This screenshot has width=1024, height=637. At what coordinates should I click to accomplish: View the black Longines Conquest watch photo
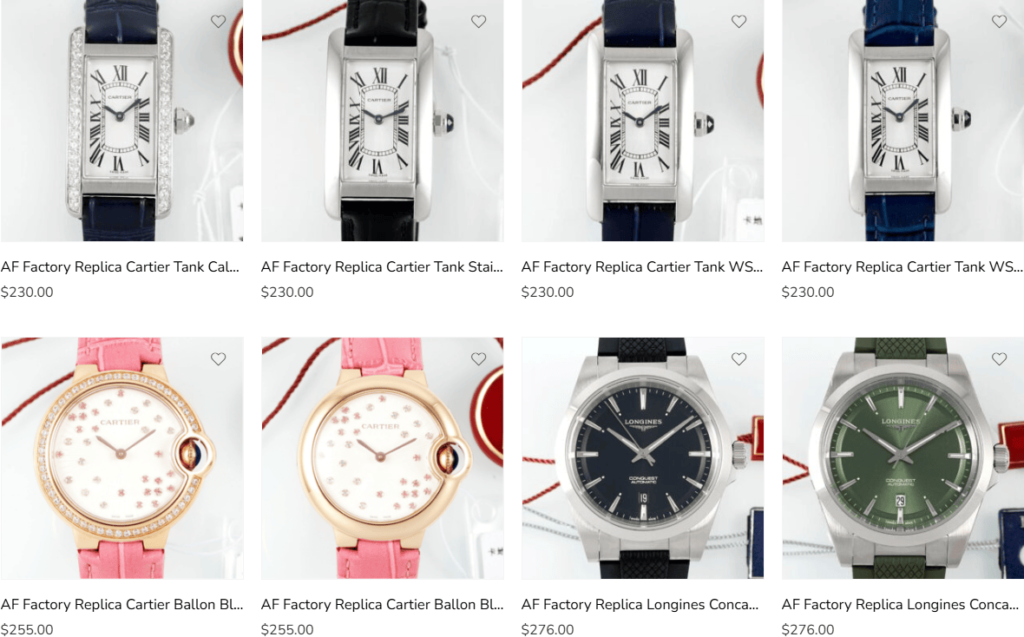pyautogui.click(x=643, y=458)
